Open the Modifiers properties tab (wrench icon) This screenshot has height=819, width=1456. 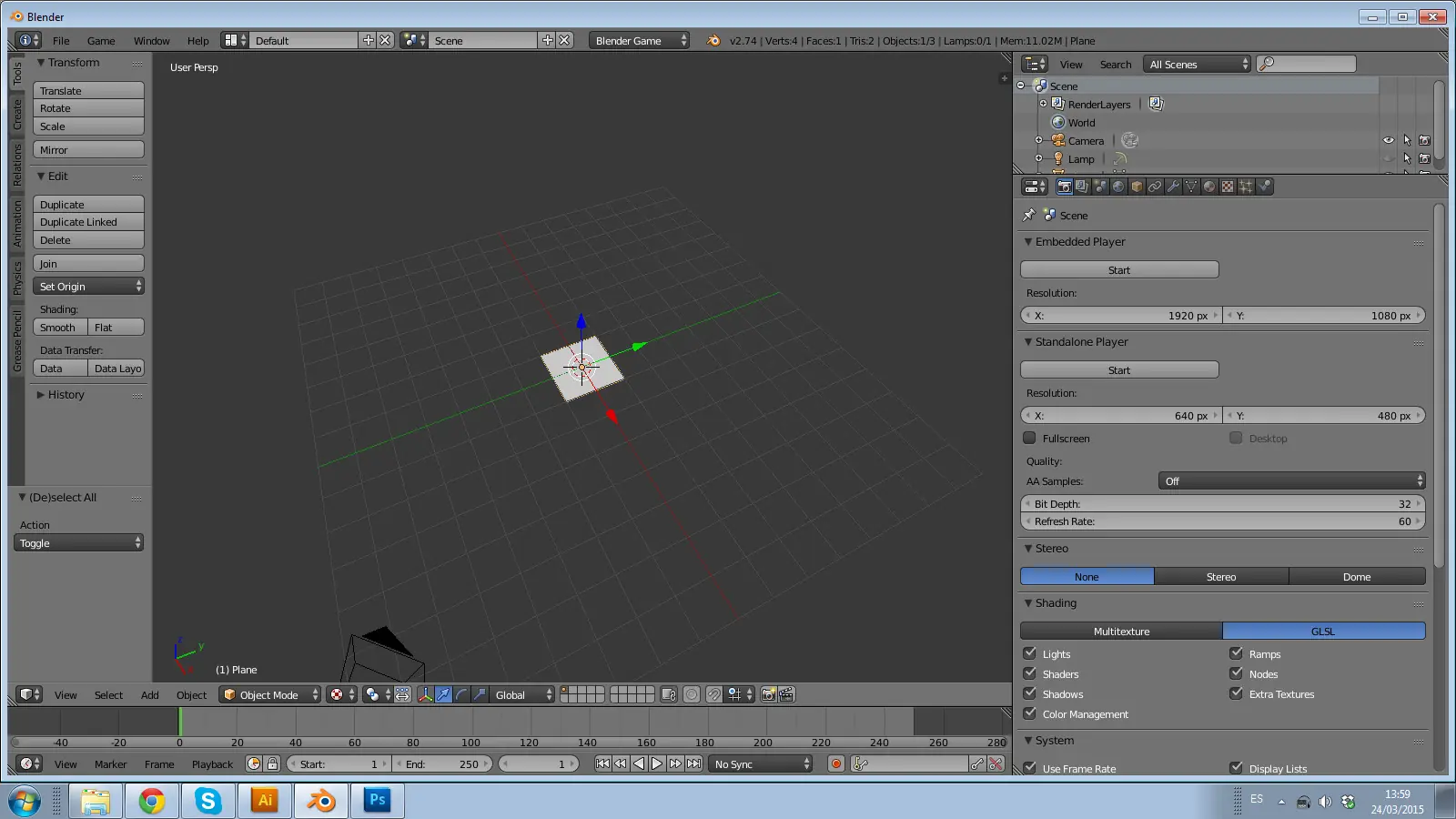coord(1173,187)
